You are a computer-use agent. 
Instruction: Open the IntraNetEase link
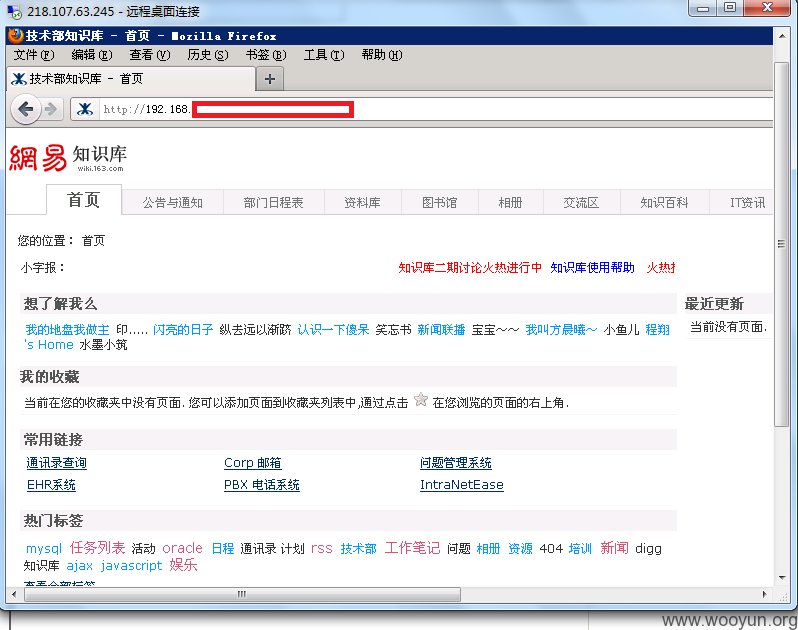(462, 484)
